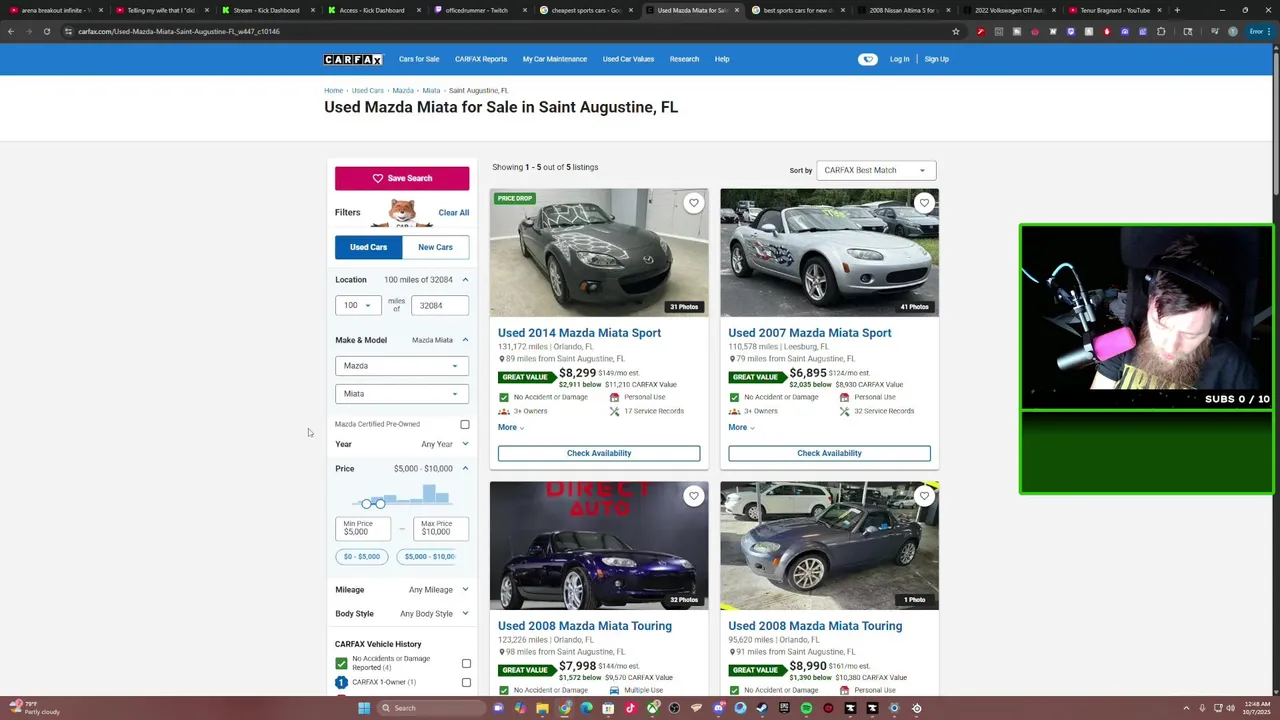Open Xbox app from taskbar
1280x720 pixels.
652,708
